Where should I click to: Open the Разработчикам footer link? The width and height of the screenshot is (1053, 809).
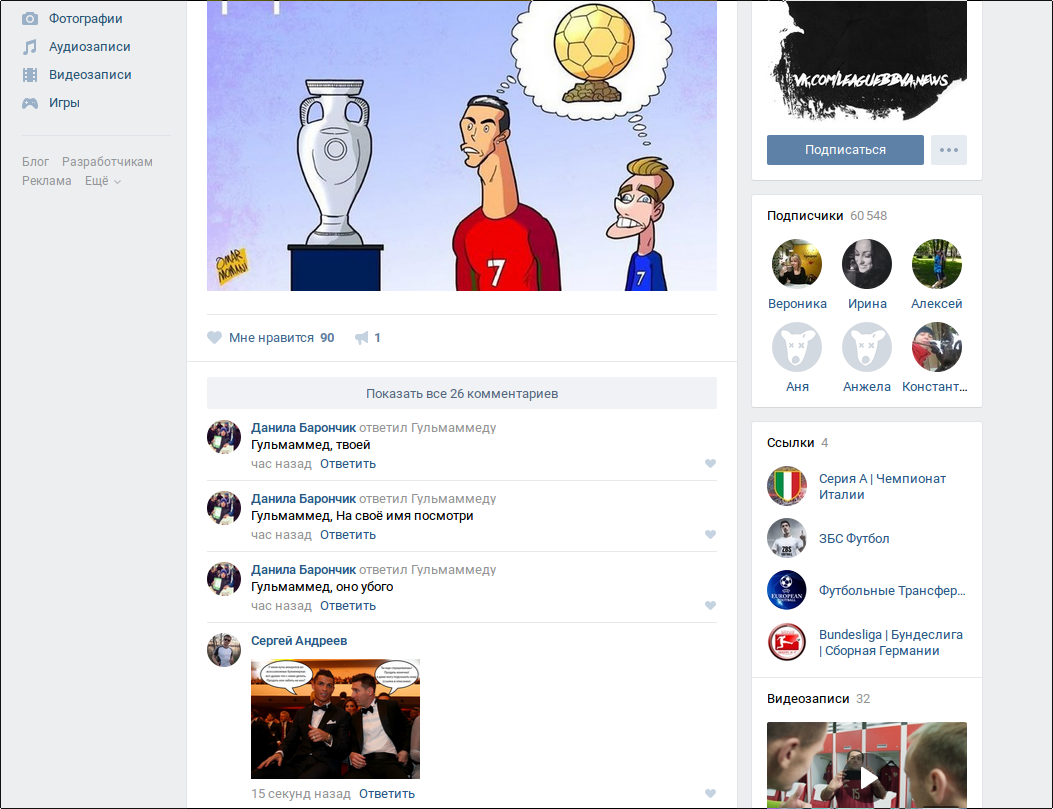pos(107,162)
